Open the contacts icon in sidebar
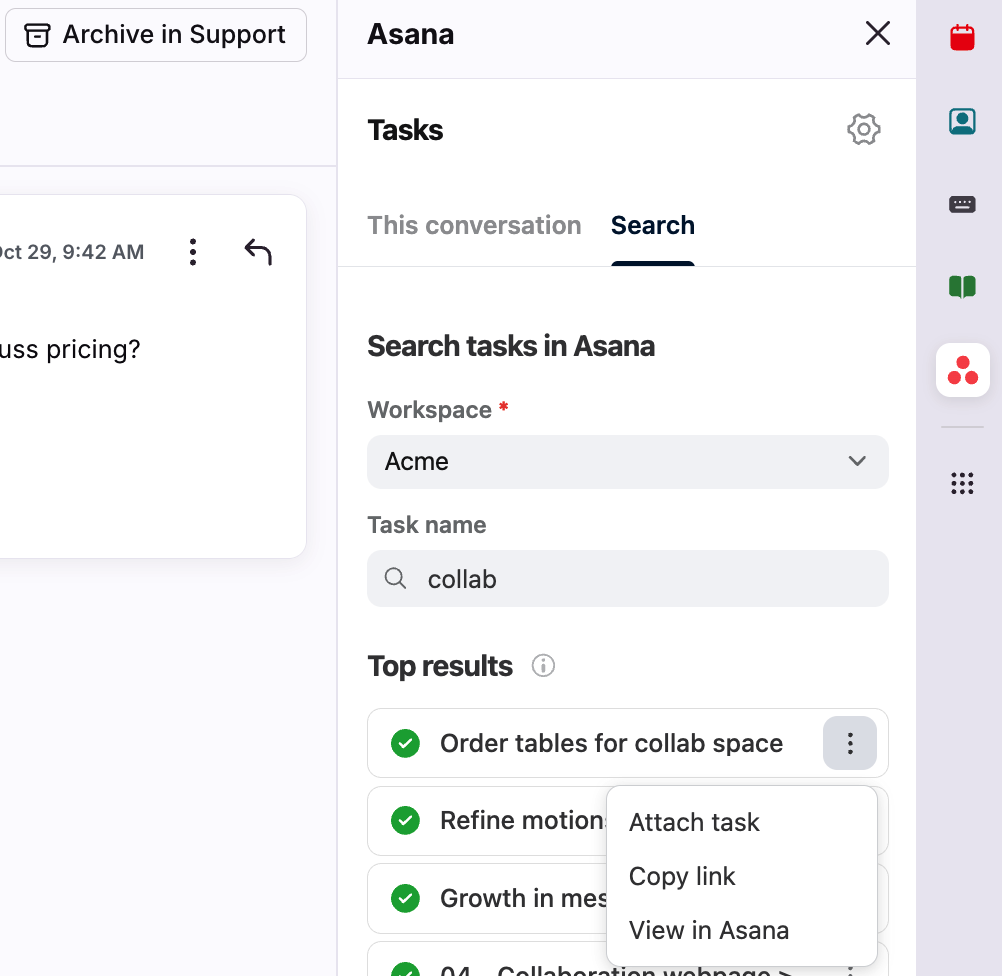Screen dimensions: 1002x976 tap(962, 122)
